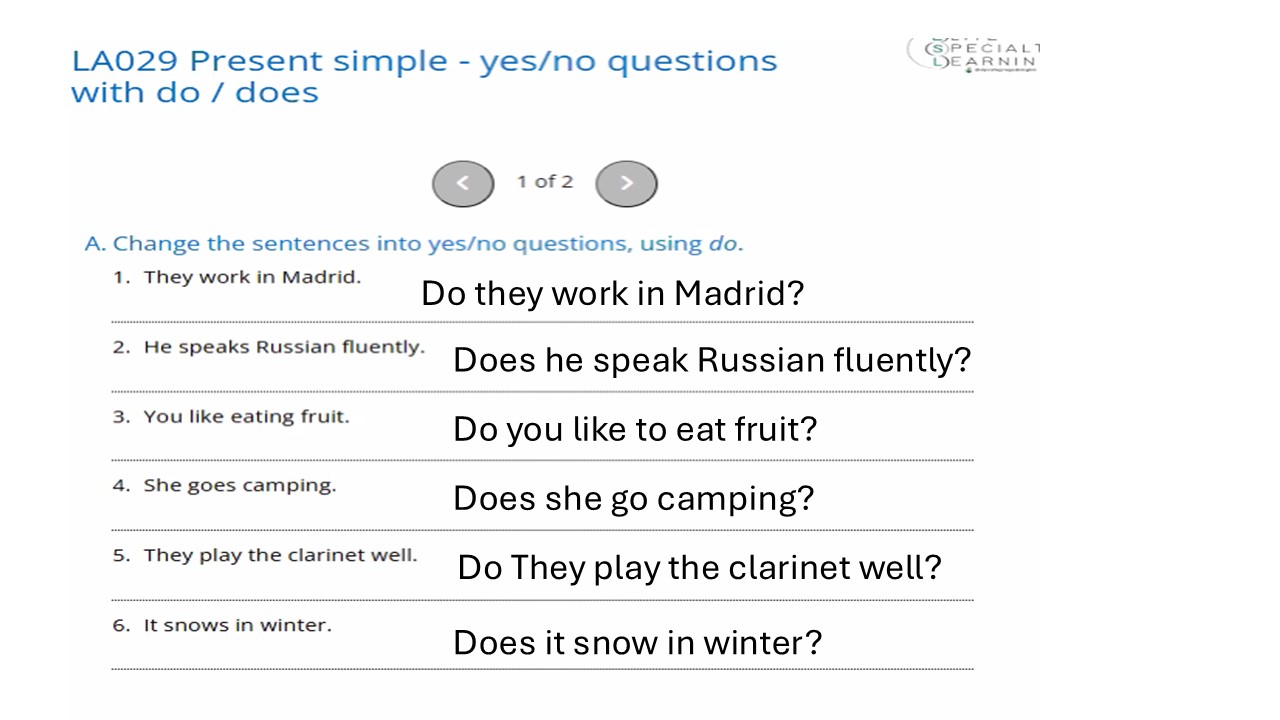1280x720 pixels.
Task: Click the answer "Does it snow in winter?"
Action: pos(637,642)
